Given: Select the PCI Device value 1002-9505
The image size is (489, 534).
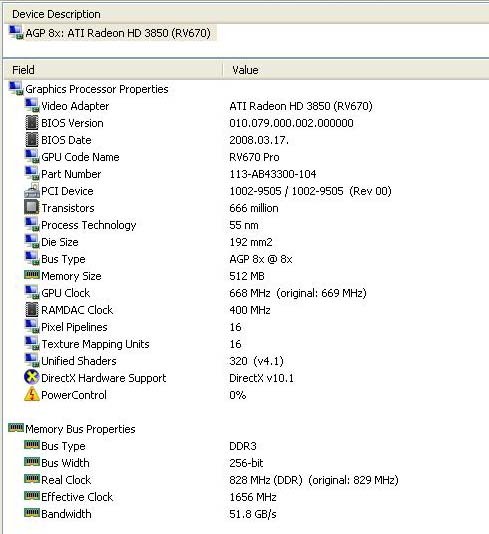Looking at the screenshot, I should (x=310, y=191).
